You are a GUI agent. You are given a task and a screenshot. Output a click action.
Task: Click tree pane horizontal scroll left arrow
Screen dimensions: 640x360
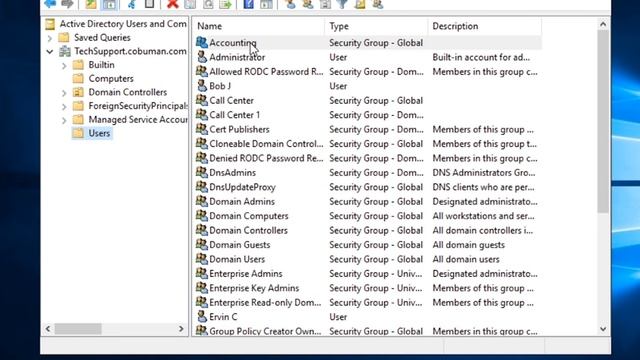click(x=48, y=329)
